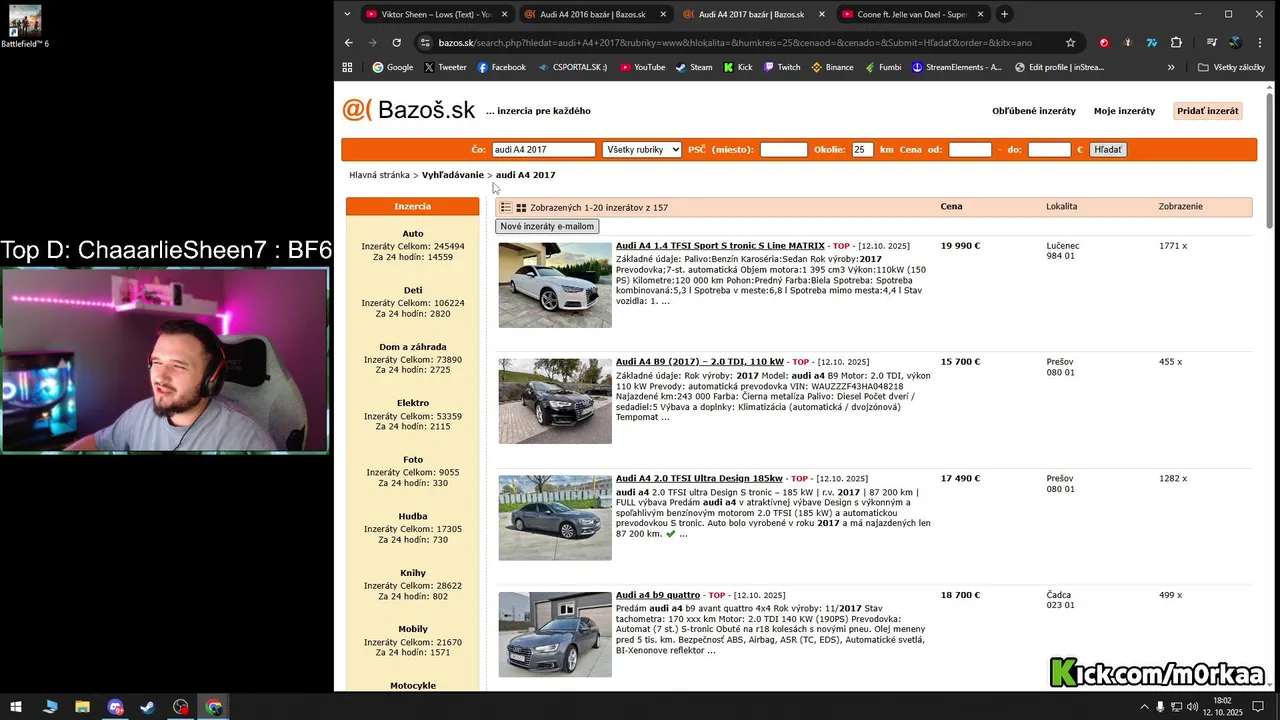Open a new browser tab

tap(1004, 14)
